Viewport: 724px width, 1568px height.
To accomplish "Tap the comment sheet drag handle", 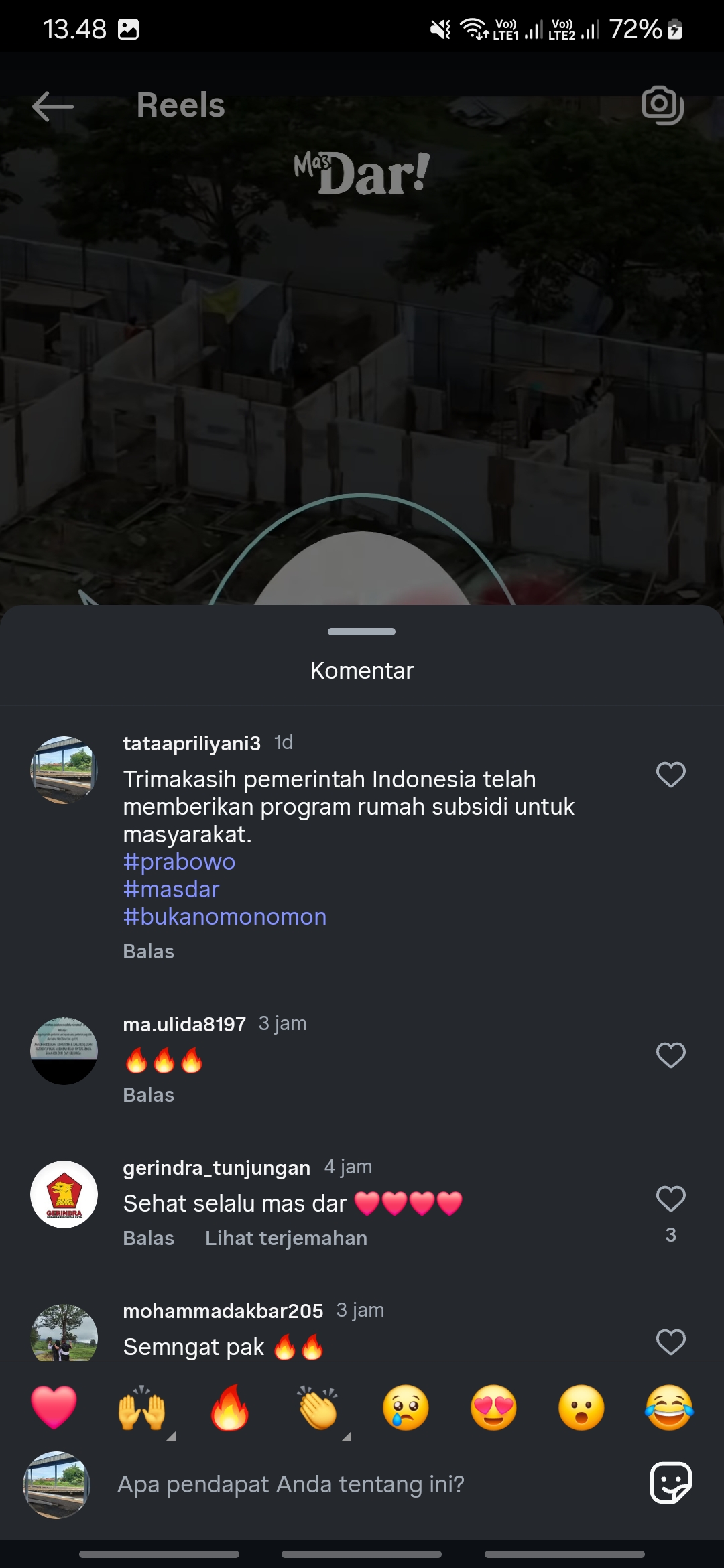I will pos(362,631).
